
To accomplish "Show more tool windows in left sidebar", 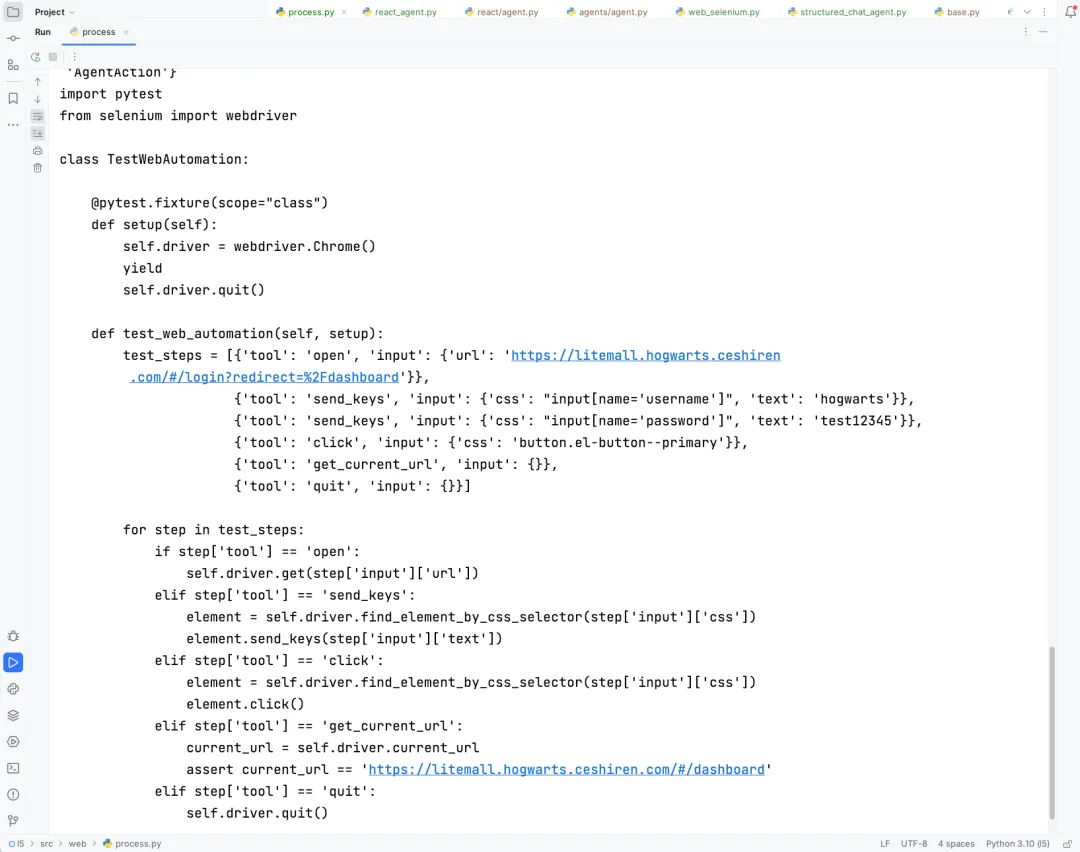I will (x=13, y=125).
